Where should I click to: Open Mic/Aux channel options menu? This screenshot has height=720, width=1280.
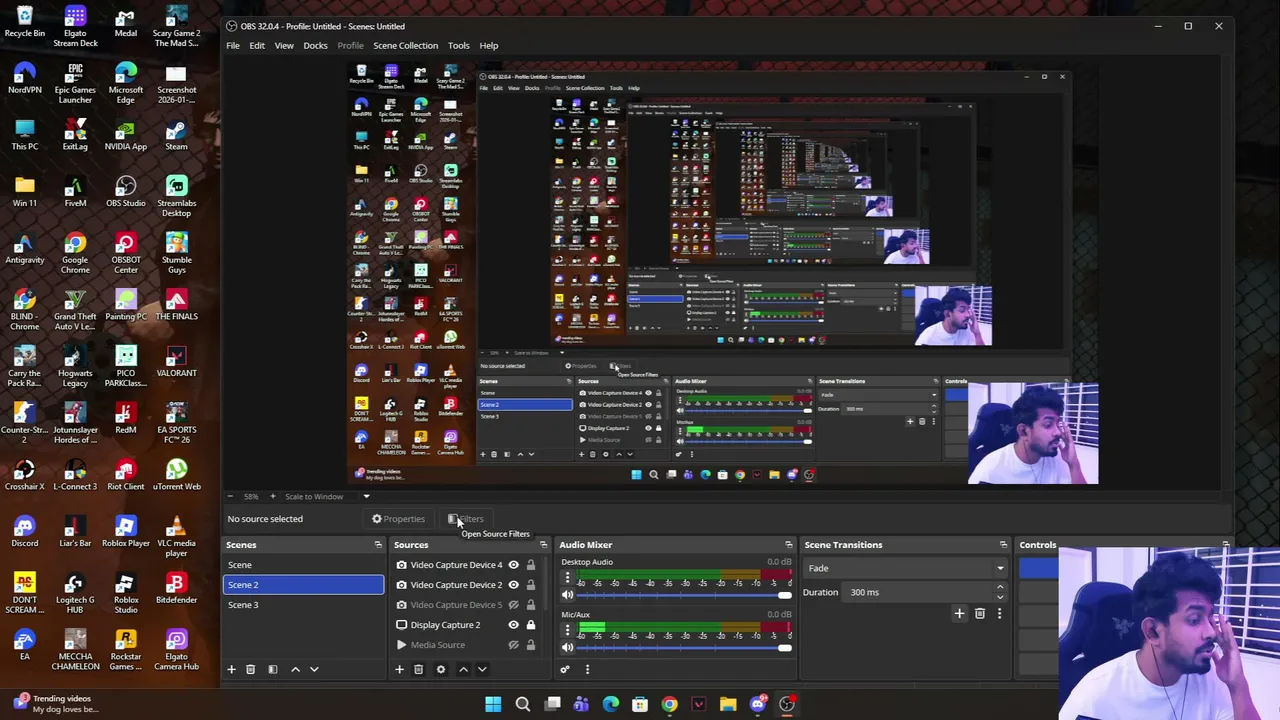[567, 631]
